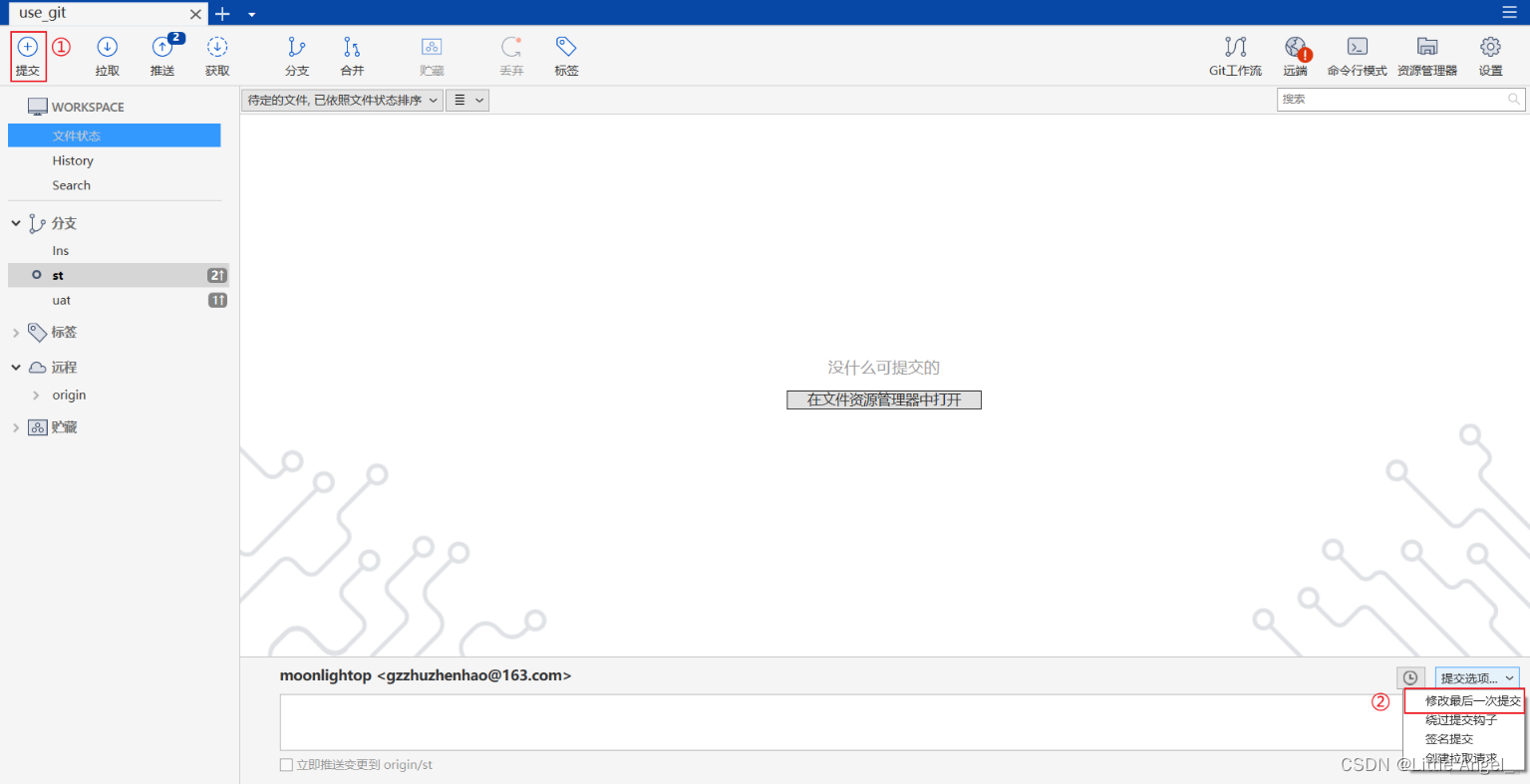The image size is (1530, 784).
Task: Open the 提交选项 dropdown
Action: [x=1477, y=677]
